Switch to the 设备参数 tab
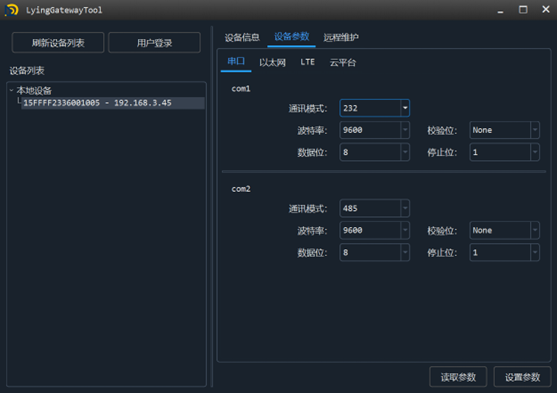Screen dimensions: 557x393 (x=291, y=37)
